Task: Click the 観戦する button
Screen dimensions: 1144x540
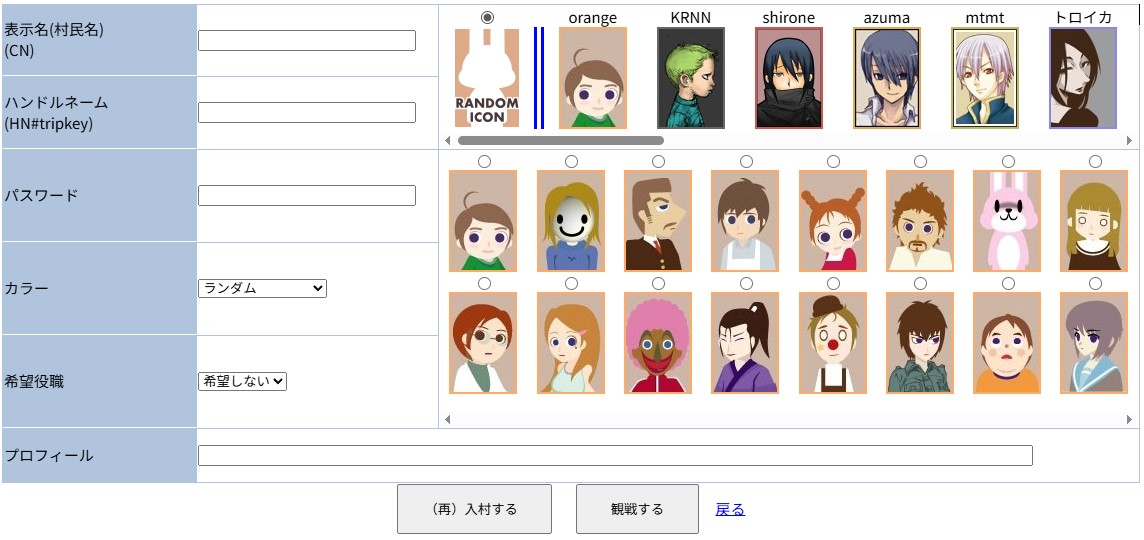Action: pos(637,509)
